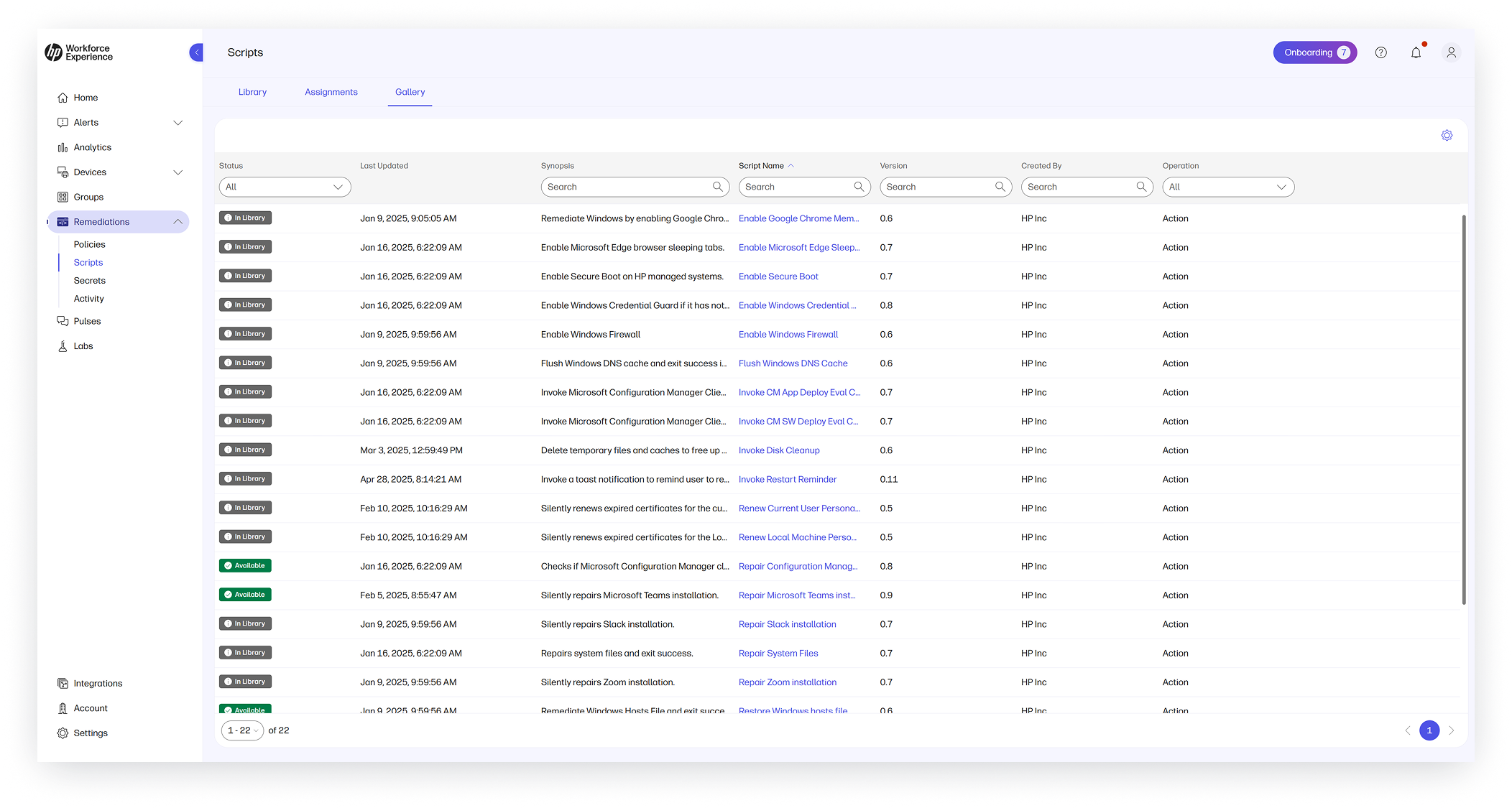Open Enable Secure Boot script link
The height and width of the screenshot is (808, 1512).
point(778,277)
